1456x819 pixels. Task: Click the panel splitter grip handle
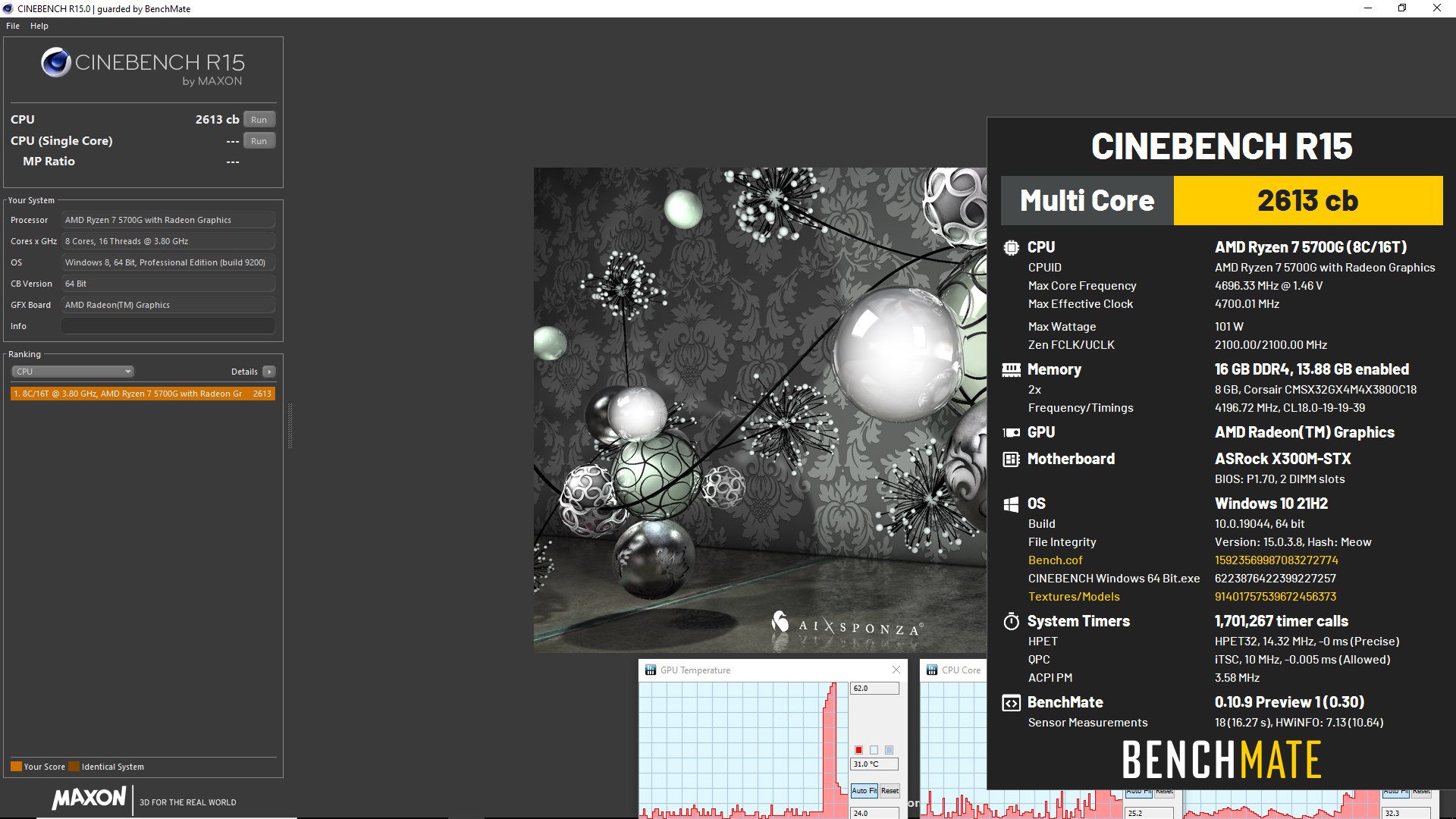[x=290, y=426]
